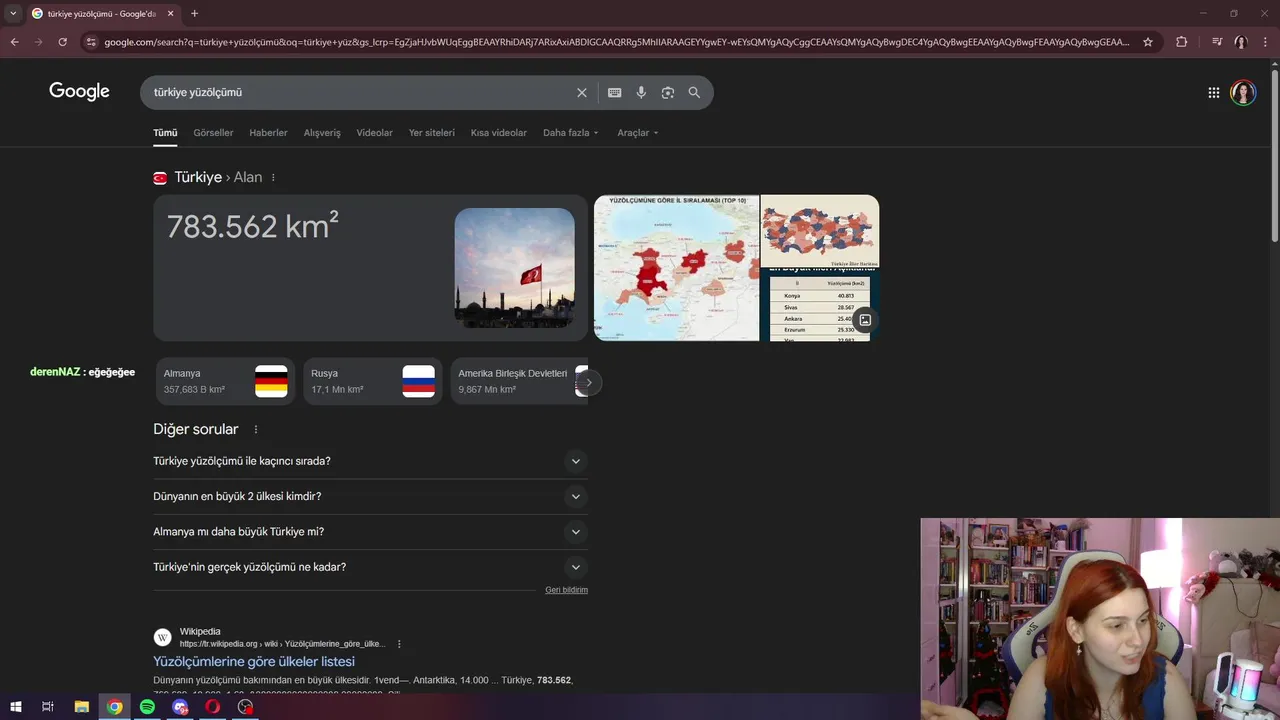Open Chrome's three-dot menu

click(x=1267, y=42)
